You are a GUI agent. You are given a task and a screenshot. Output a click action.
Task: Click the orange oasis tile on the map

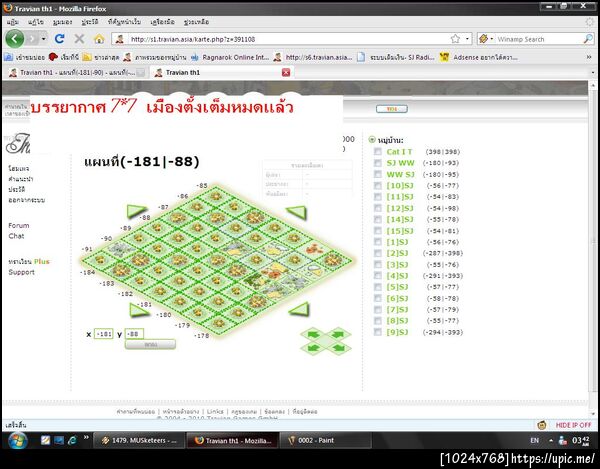[x=315, y=249]
